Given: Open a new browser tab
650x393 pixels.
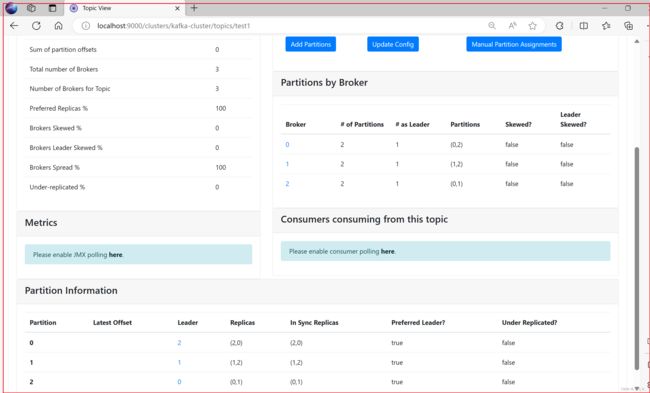Looking at the screenshot, I should point(194,8).
